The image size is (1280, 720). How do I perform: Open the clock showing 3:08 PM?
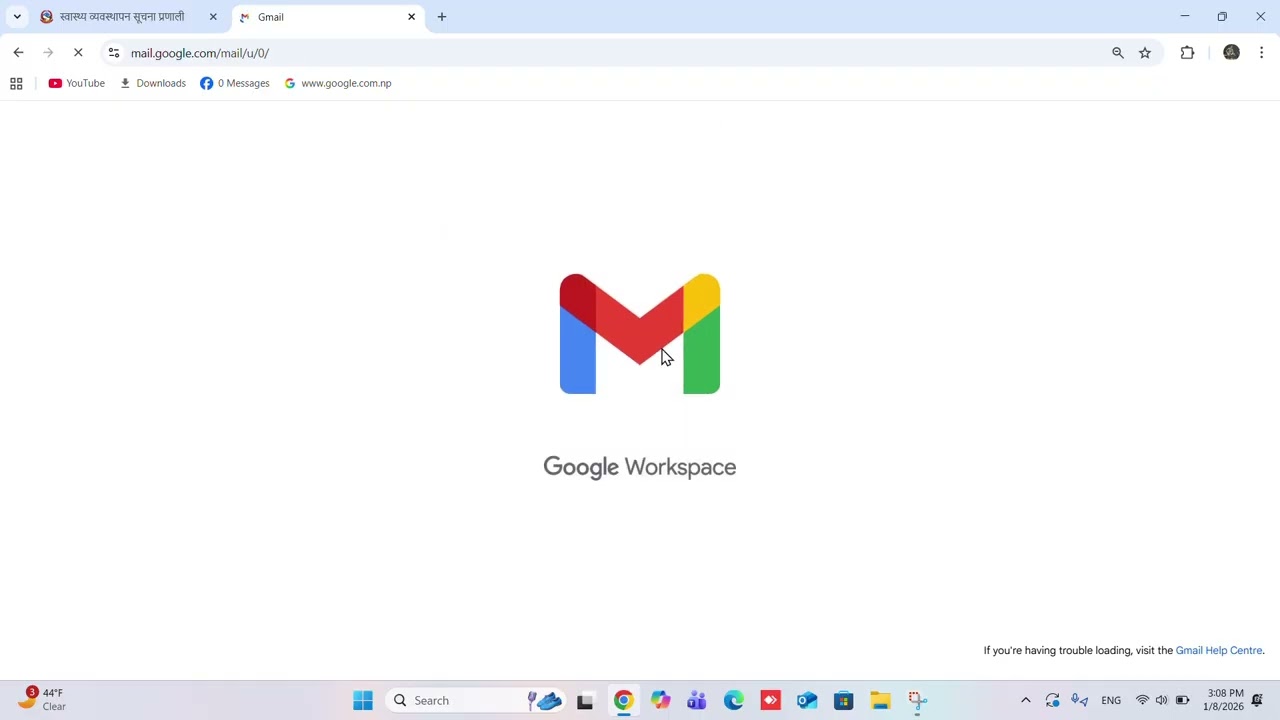[x=1225, y=700]
